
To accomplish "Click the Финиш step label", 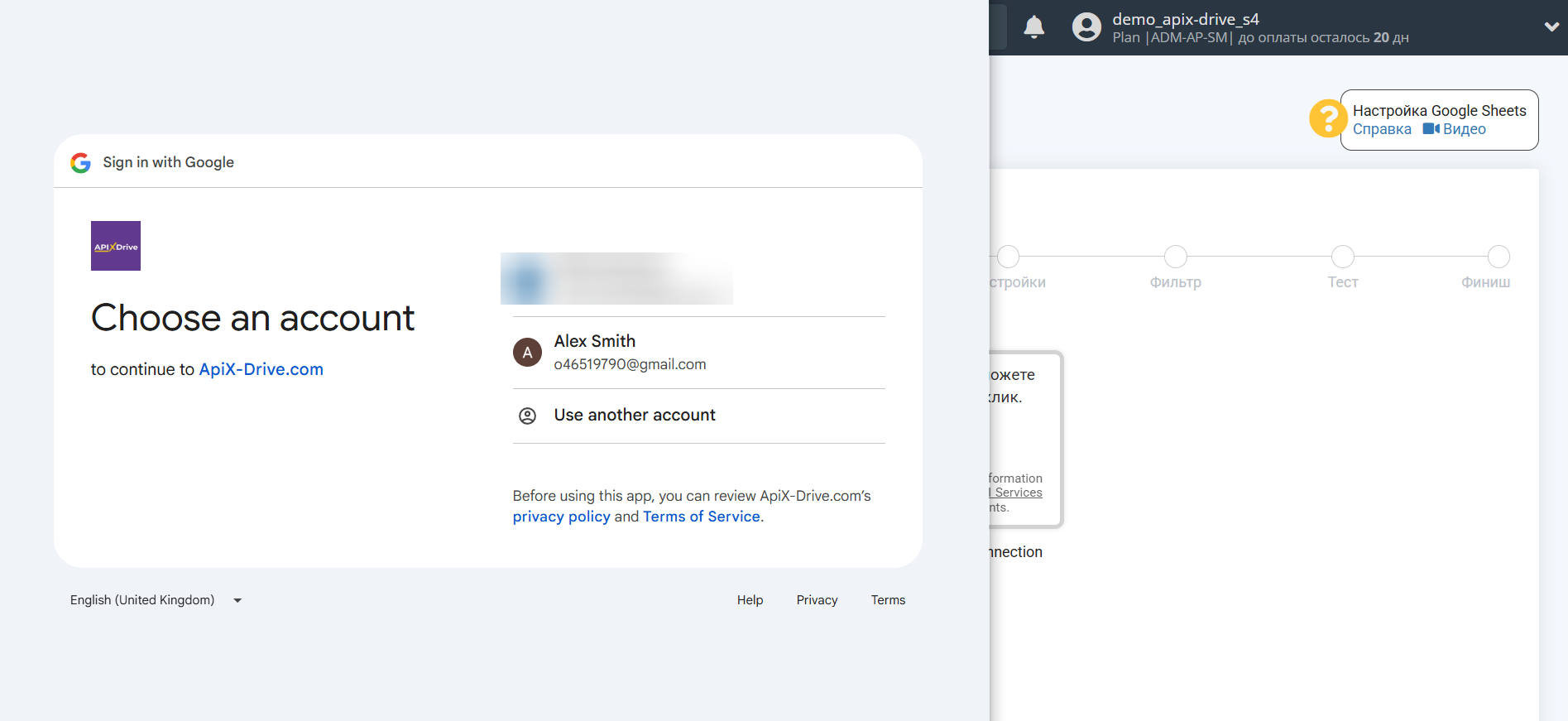I will pyautogui.click(x=1485, y=282).
